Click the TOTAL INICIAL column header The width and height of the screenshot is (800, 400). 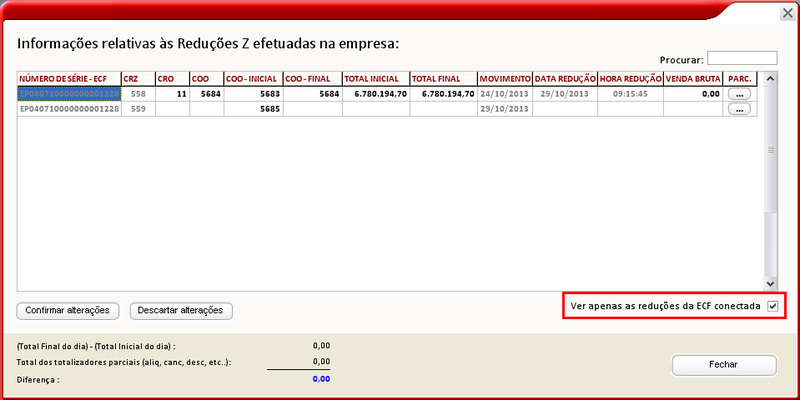coord(375,77)
